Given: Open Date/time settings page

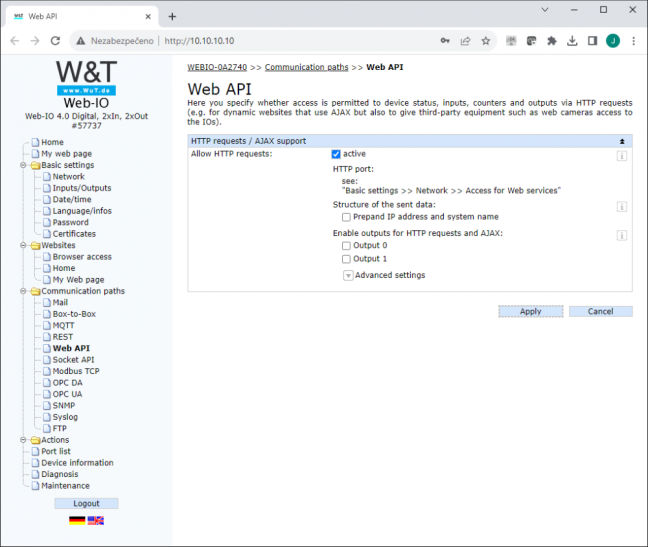Looking at the screenshot, I should click(x=72, y=200).
